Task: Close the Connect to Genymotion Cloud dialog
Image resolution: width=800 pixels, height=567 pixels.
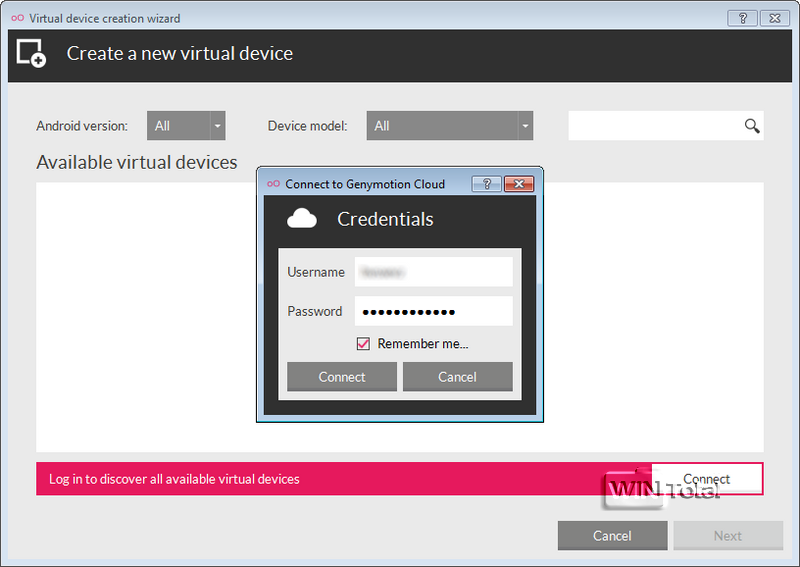Action: pos(519,184)
